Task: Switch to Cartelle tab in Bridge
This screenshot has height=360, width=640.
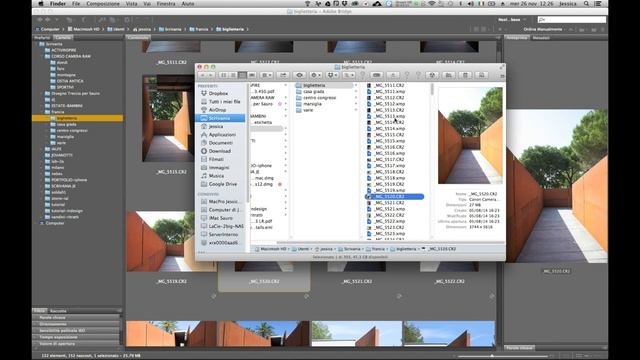Action: [x=63, y=38]
